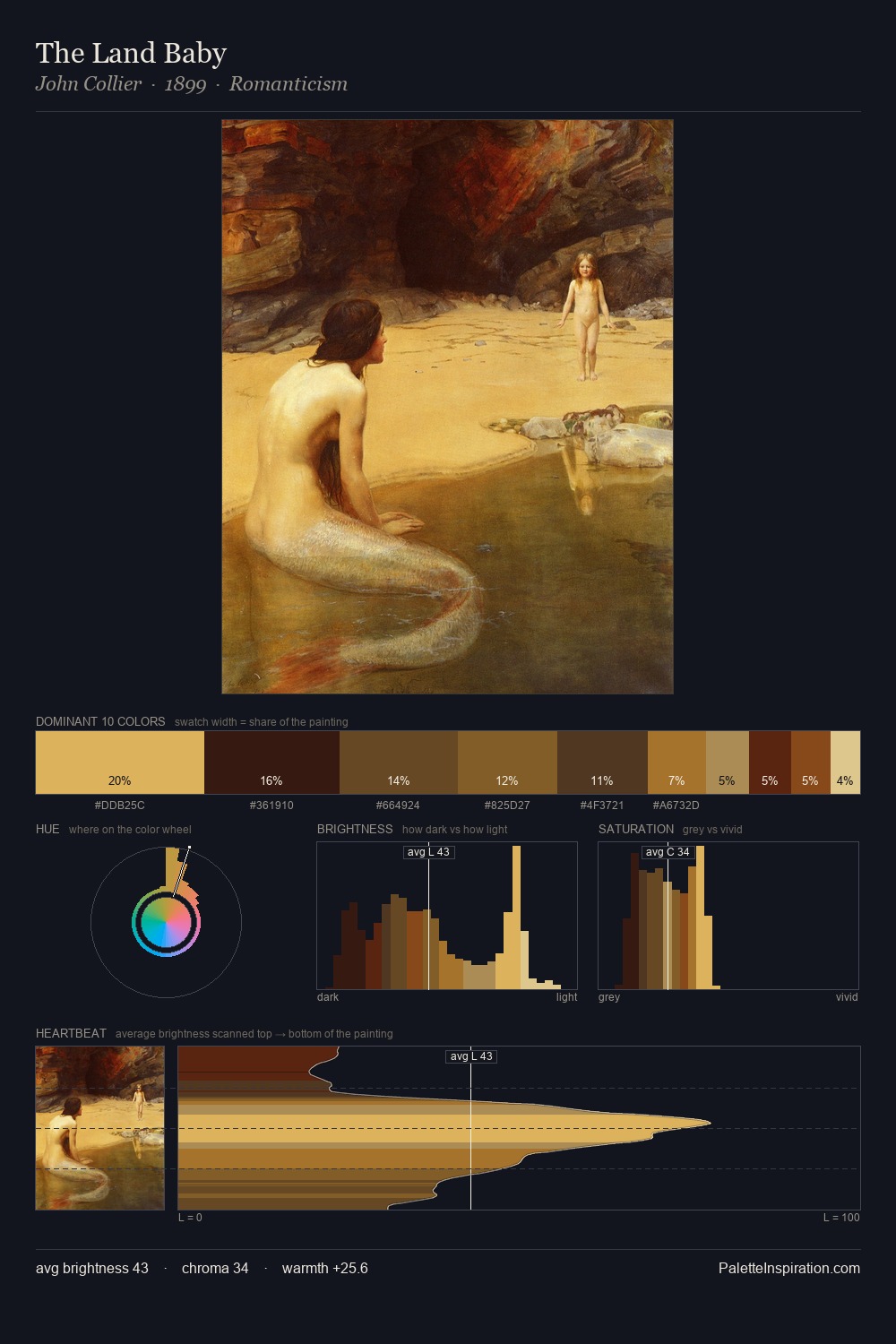Click the 14% swatch #664924
Screen dimensions: 896x1344
tap(399, 762)
